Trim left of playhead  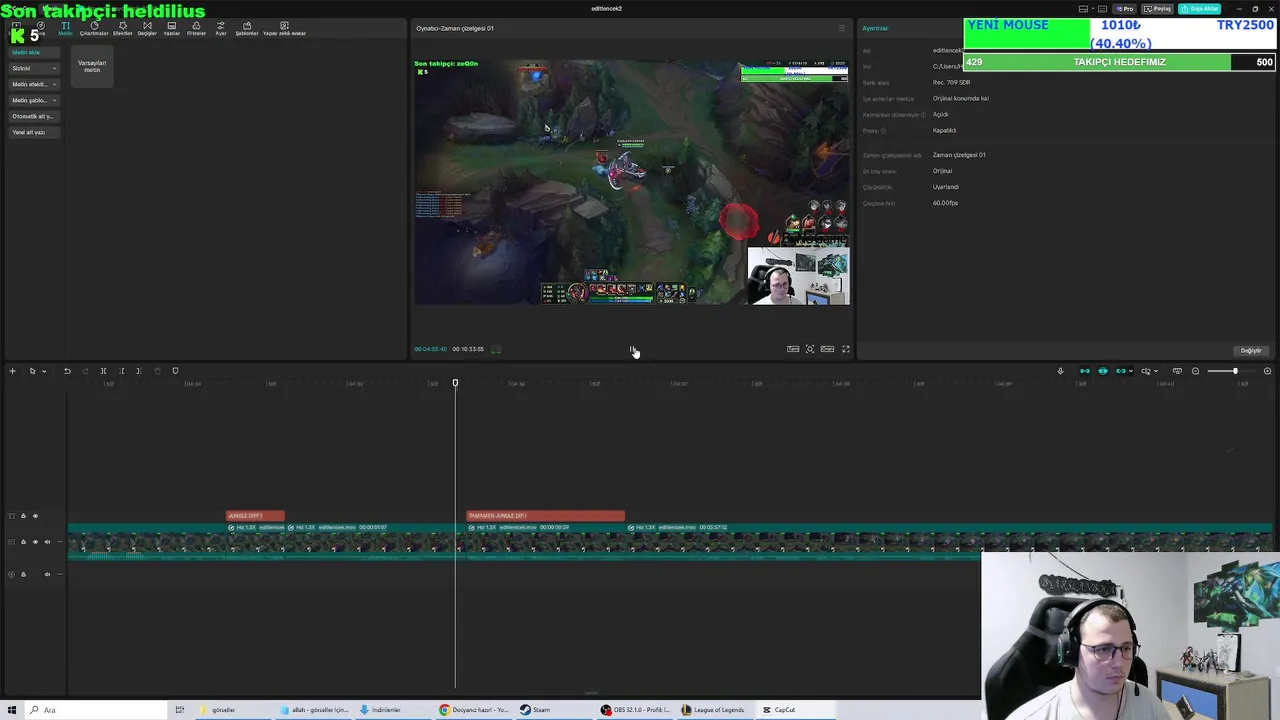[x=121, y=371]
